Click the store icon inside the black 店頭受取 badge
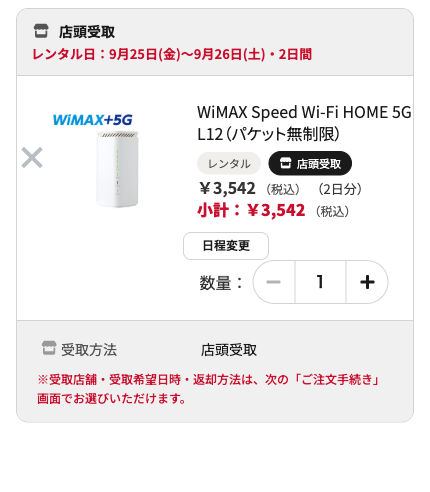 pyautogui.click(x=285, y=163)
